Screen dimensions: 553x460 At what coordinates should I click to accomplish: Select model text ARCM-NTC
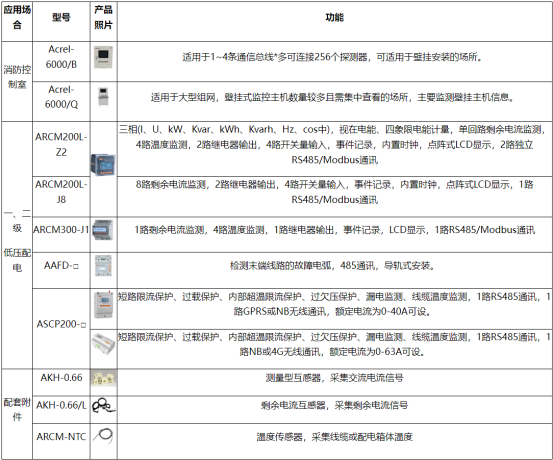61,436
